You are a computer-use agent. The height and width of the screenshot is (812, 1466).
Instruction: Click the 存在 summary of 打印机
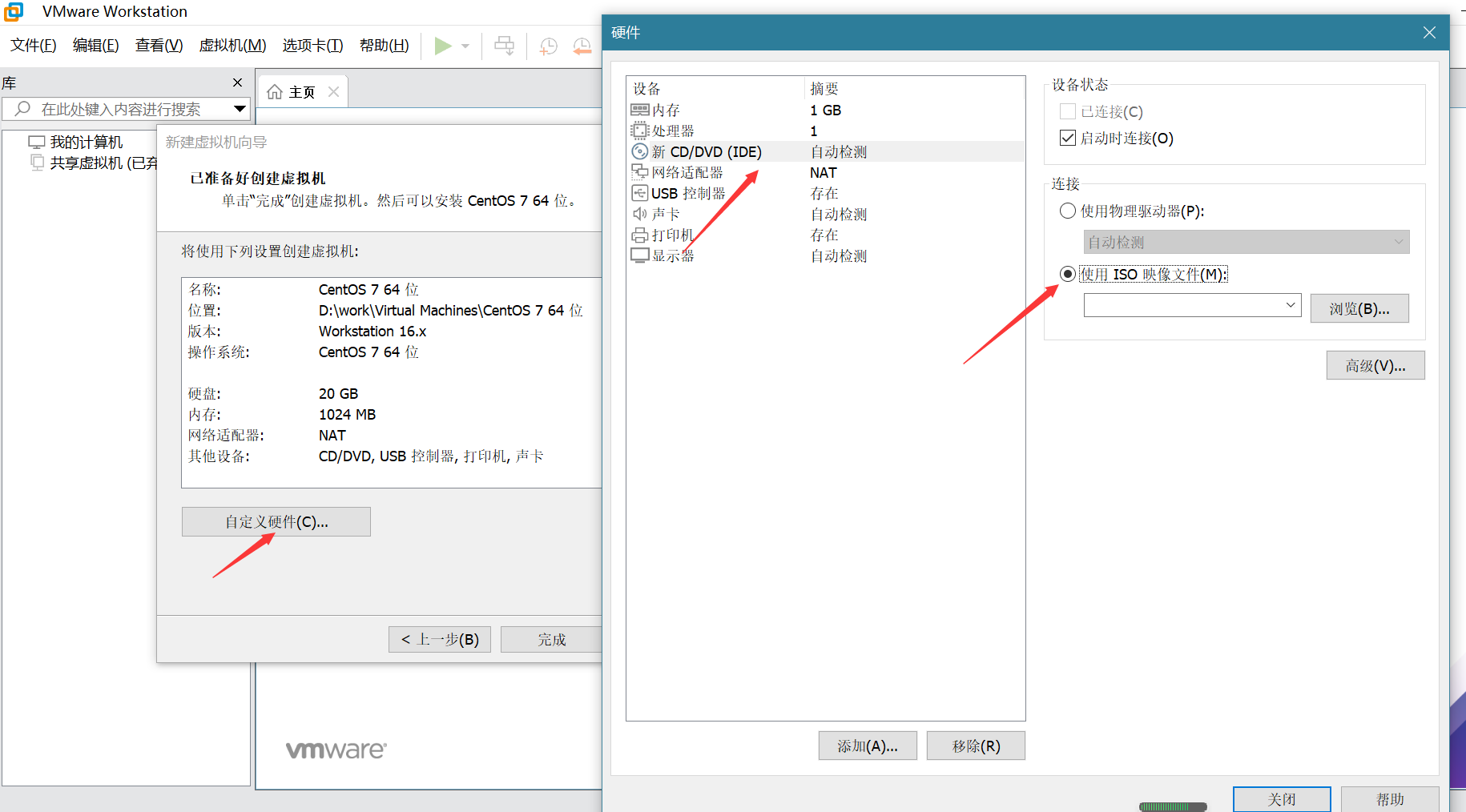point(824,235)
